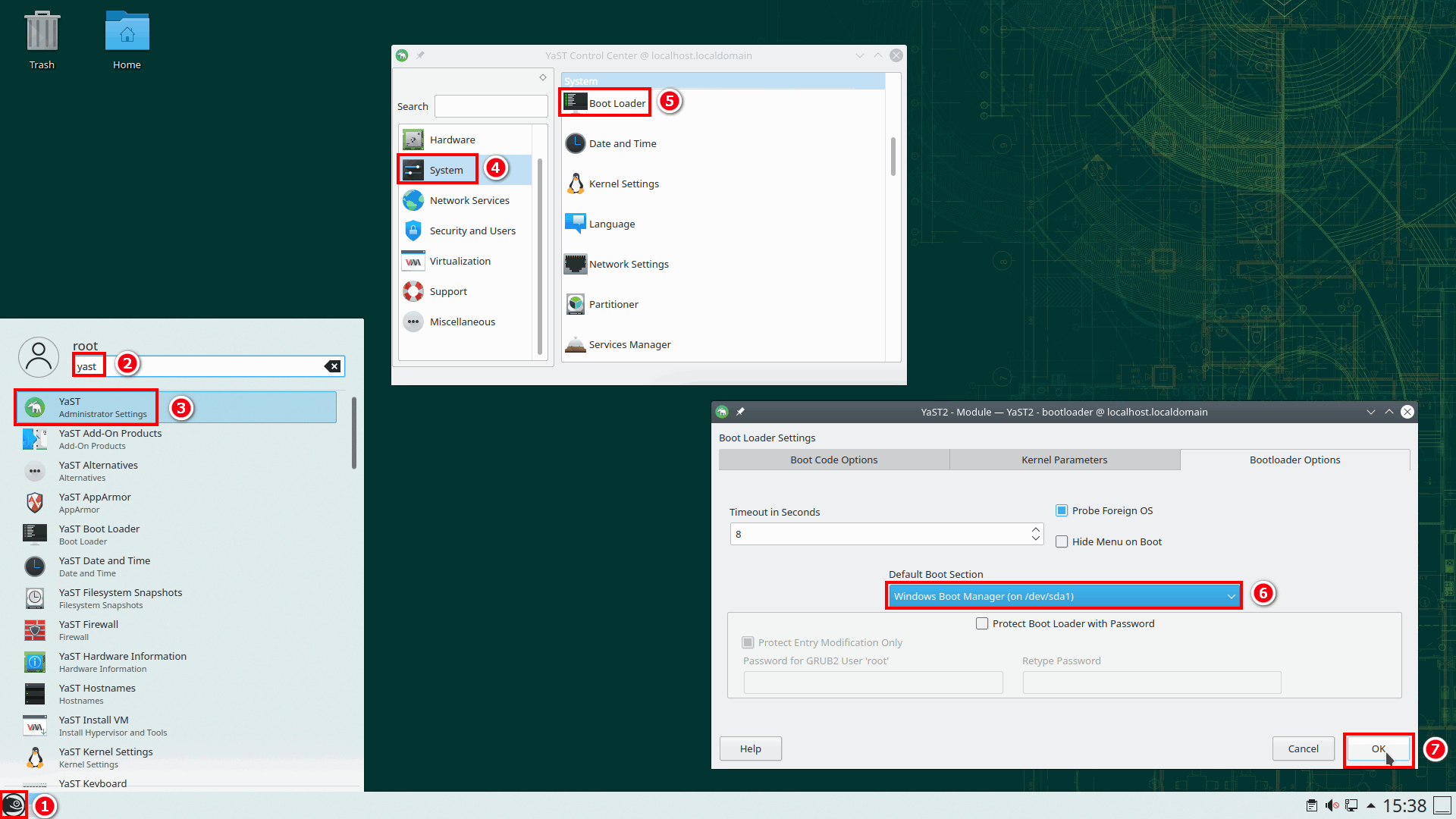Select the Virtualization category
Image resolution: width=1456 pixels, height=819 pixels.
[466, 261]
